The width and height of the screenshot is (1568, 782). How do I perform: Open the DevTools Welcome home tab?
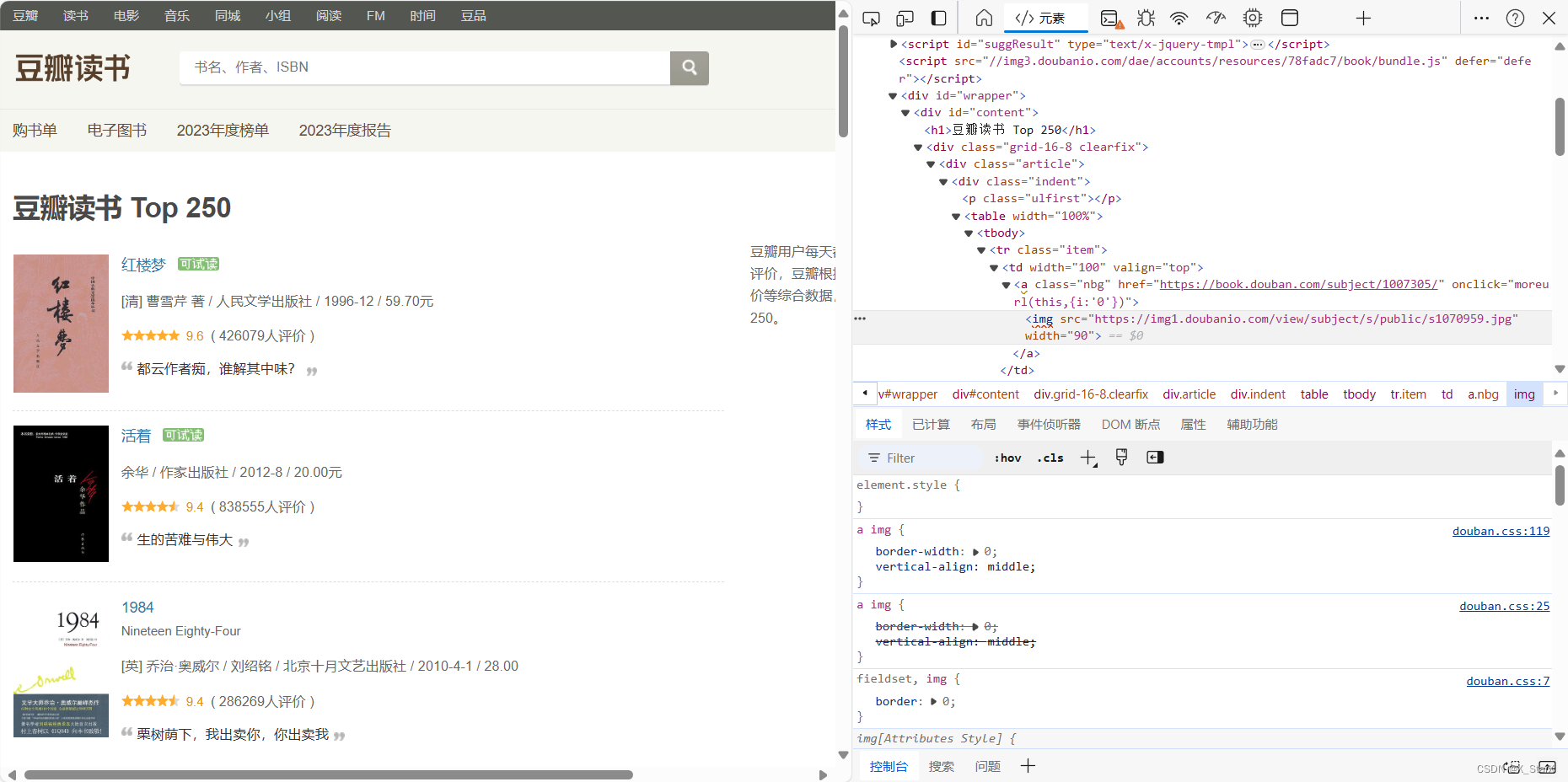(984, 18)
